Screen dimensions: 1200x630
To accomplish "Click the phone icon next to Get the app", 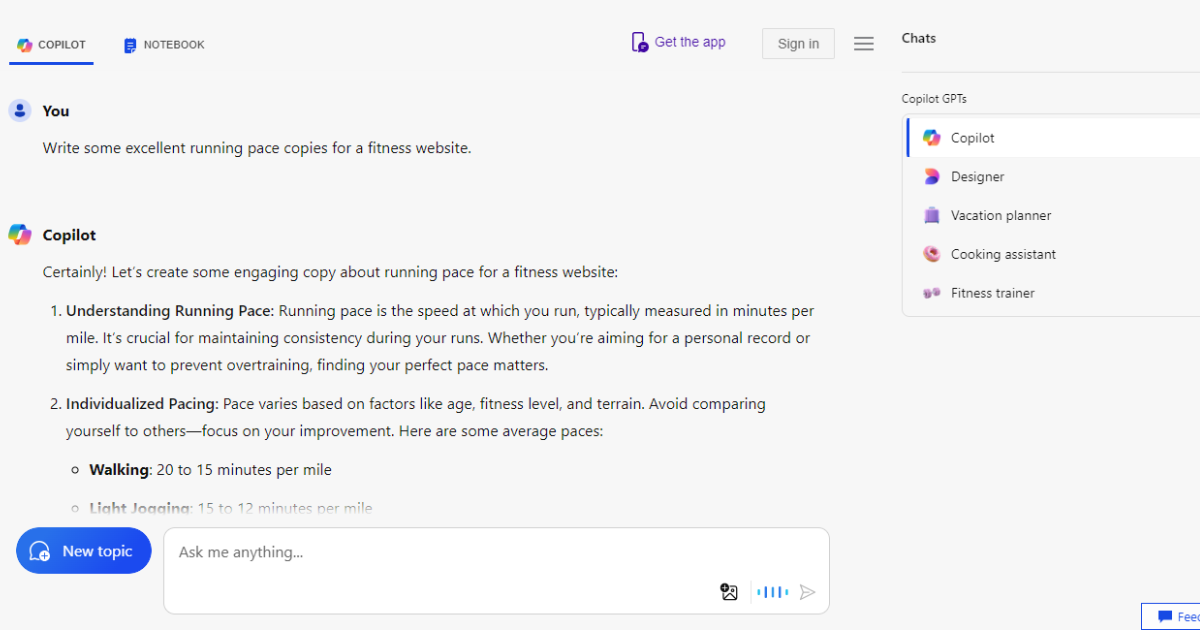I will 640,42.
